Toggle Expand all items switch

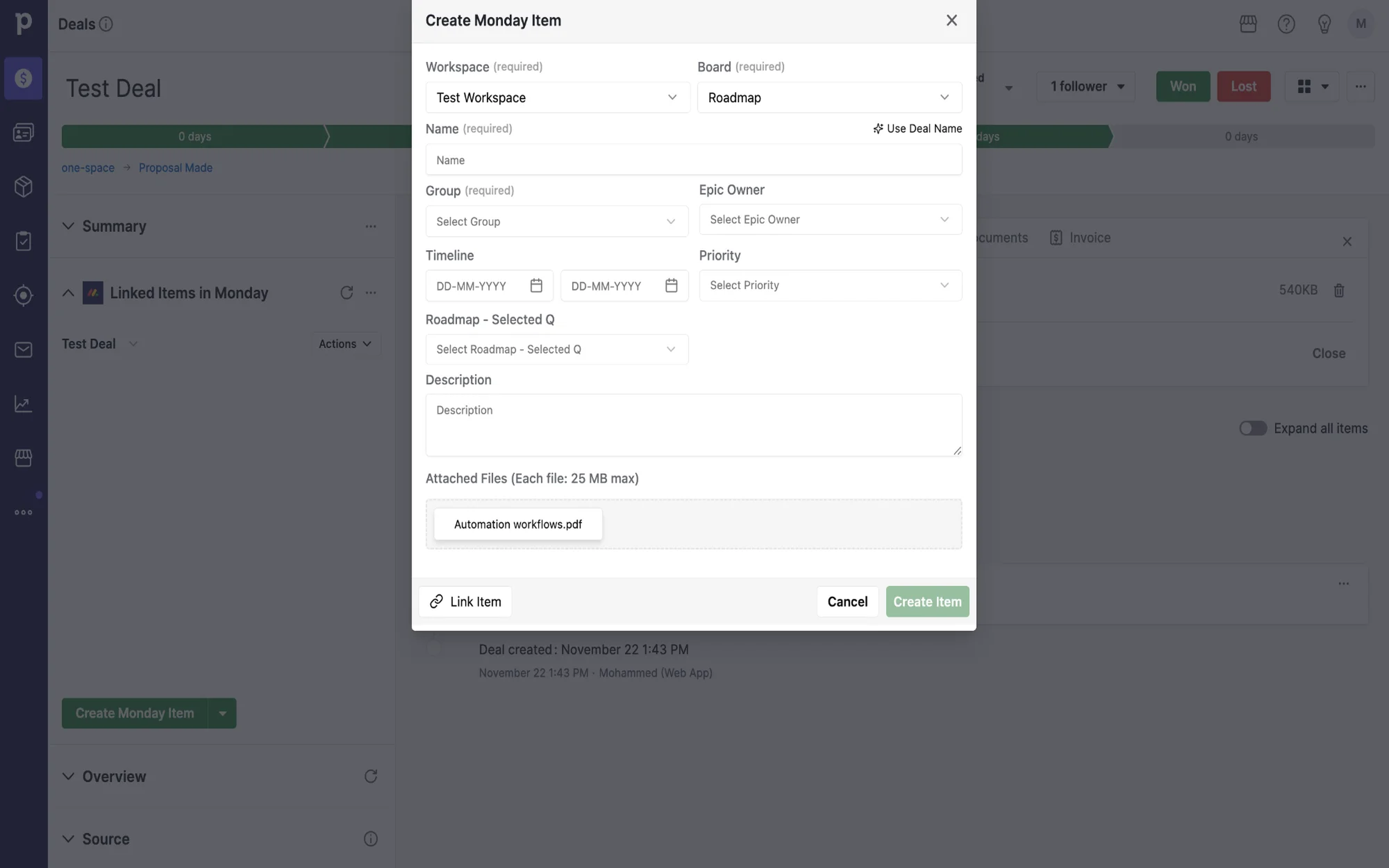(x=1253, y=428)
